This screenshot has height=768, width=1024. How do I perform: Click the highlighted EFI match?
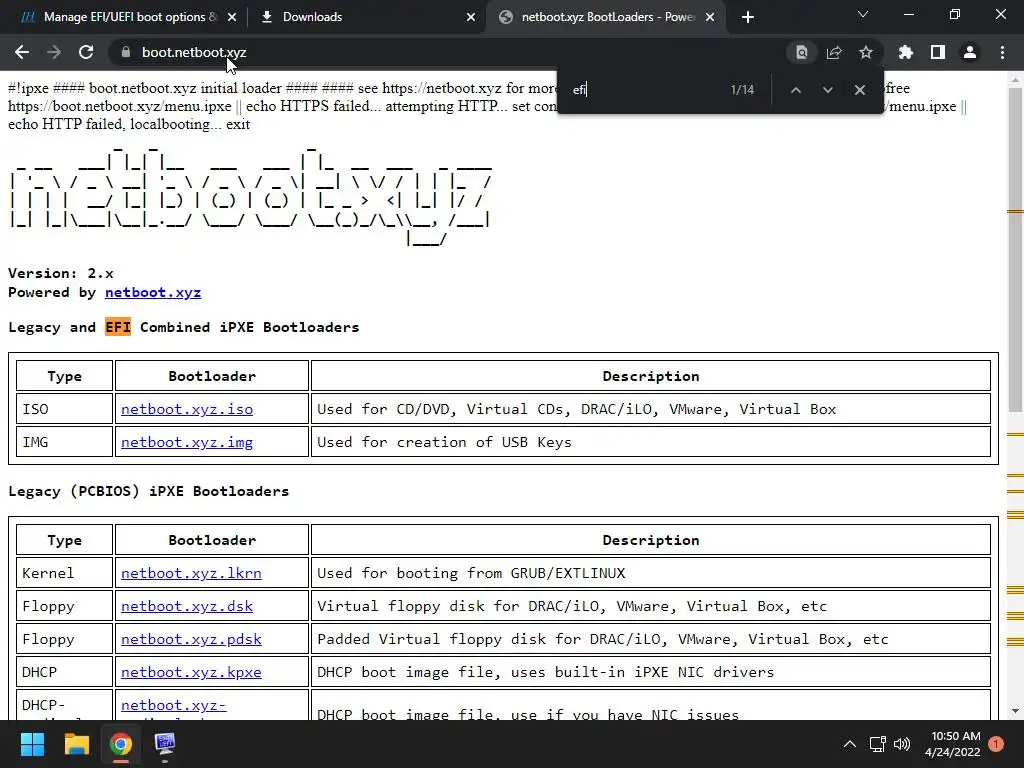point(118,327)
